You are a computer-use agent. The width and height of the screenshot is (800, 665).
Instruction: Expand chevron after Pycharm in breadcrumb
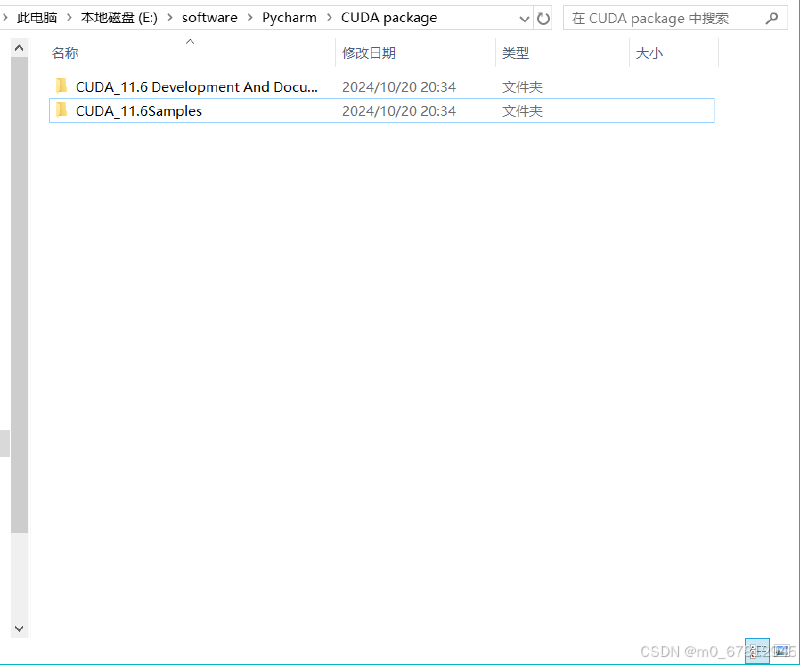[x=329, y=18]
